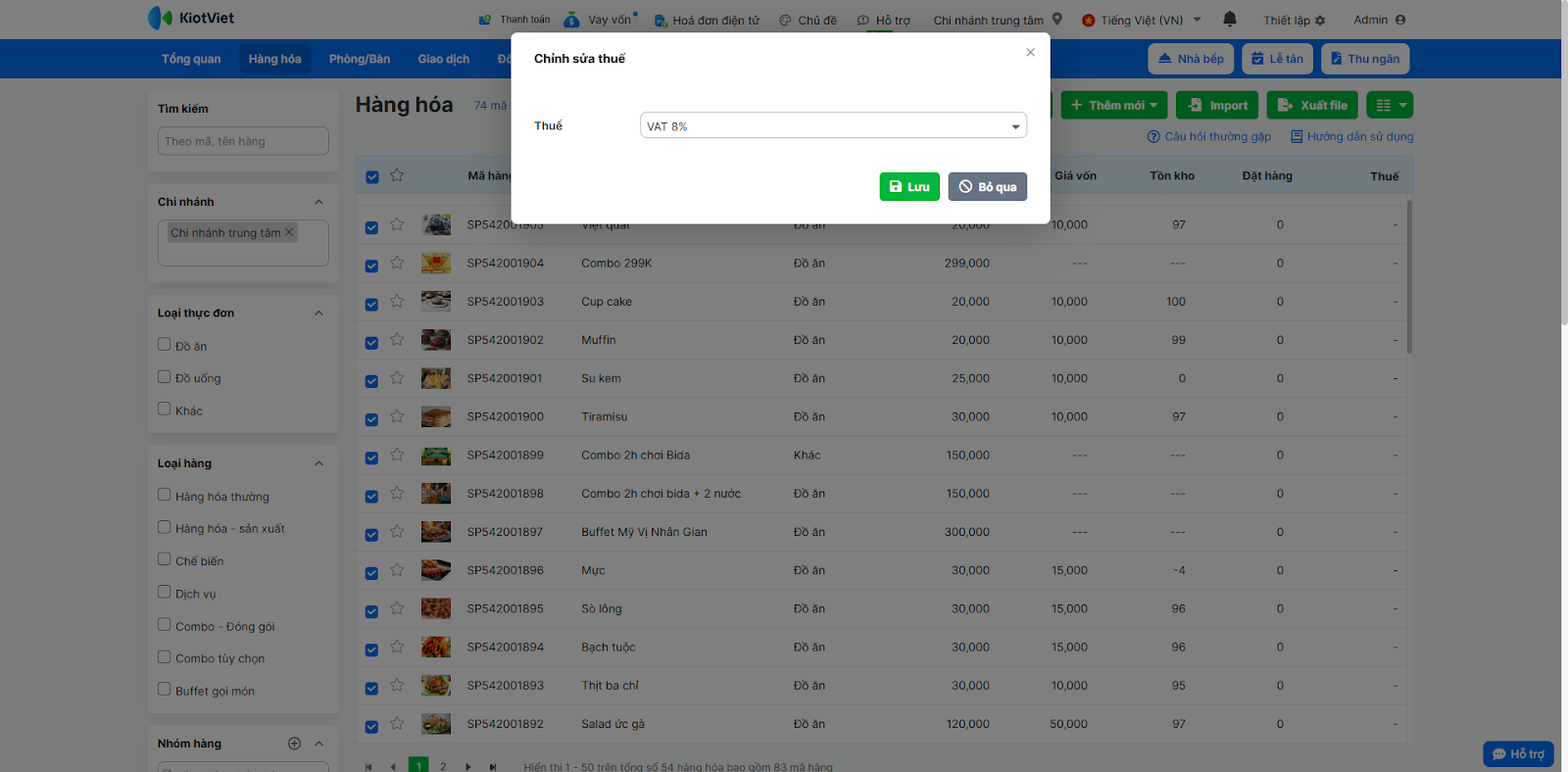Open Thu ngân cashier screen
Screen dimensions: 1568x772
click(1365, 59)
